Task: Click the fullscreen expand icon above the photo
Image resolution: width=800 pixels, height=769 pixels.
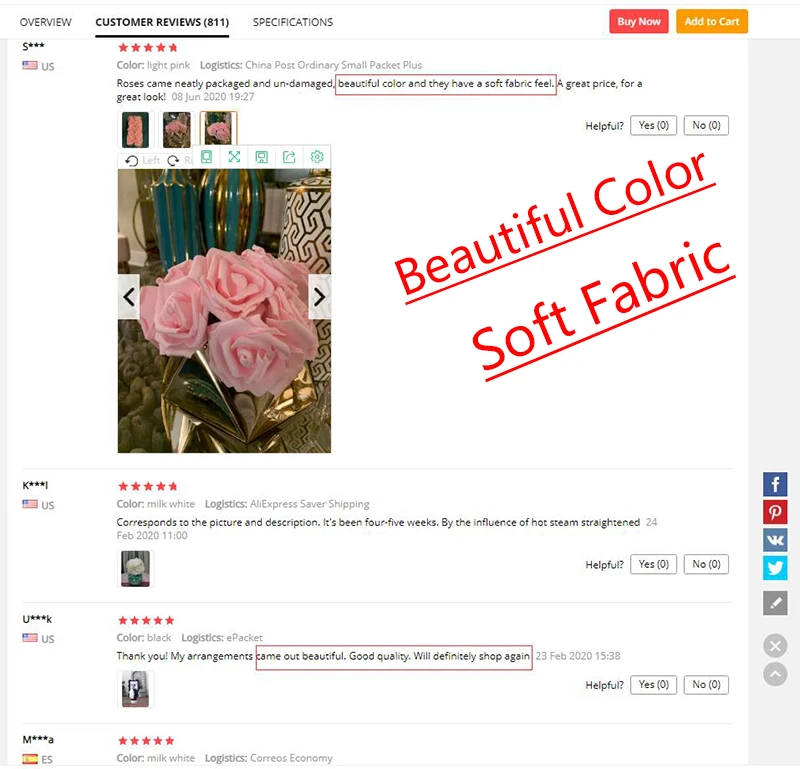Action: point(234,157)
